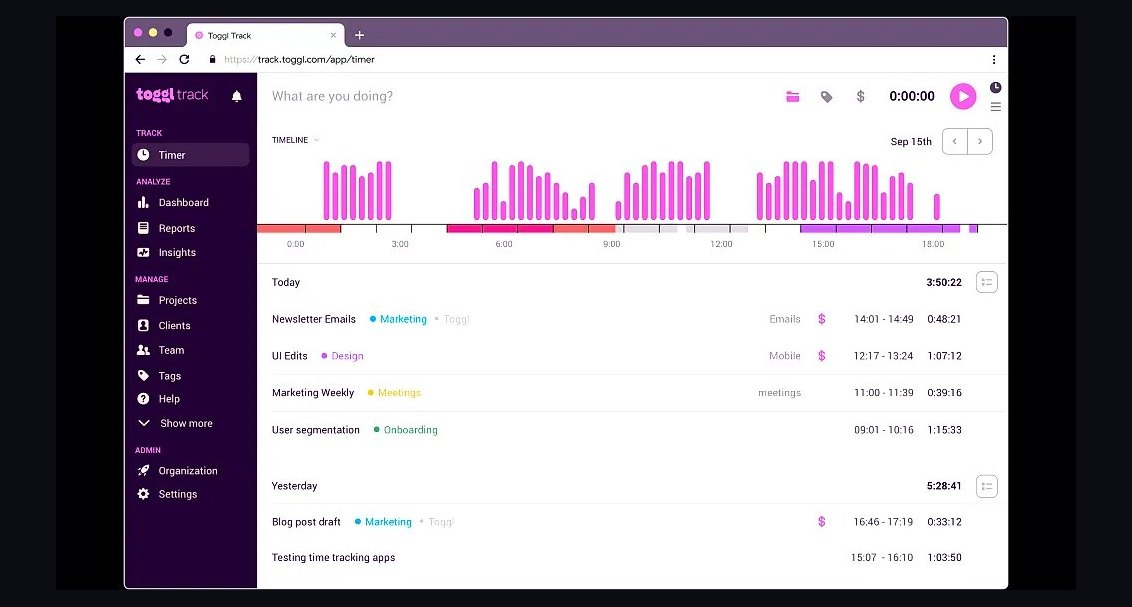The height and width of the screenshot is (607, 1132).
Task: Select the Toggl Track browser tab
Action: (x=266, y=35)
